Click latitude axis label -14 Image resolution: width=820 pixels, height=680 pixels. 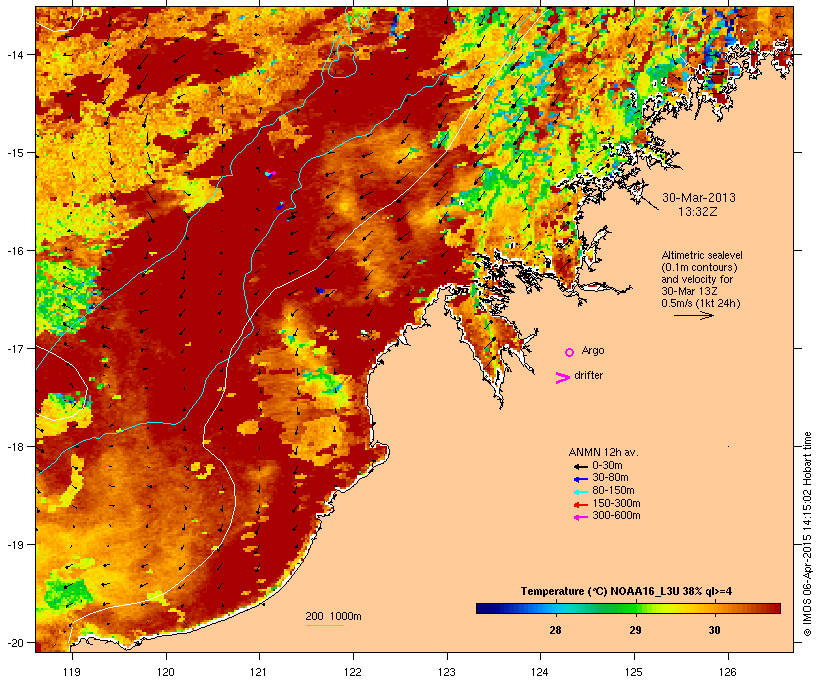coord(14,54)
